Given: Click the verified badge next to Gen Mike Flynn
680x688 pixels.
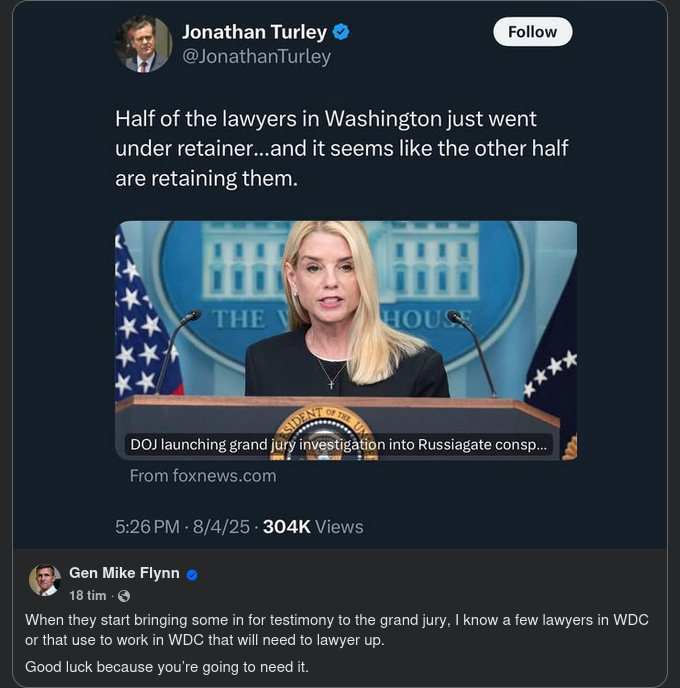Looking at the screenshot, I should [192, 574].
